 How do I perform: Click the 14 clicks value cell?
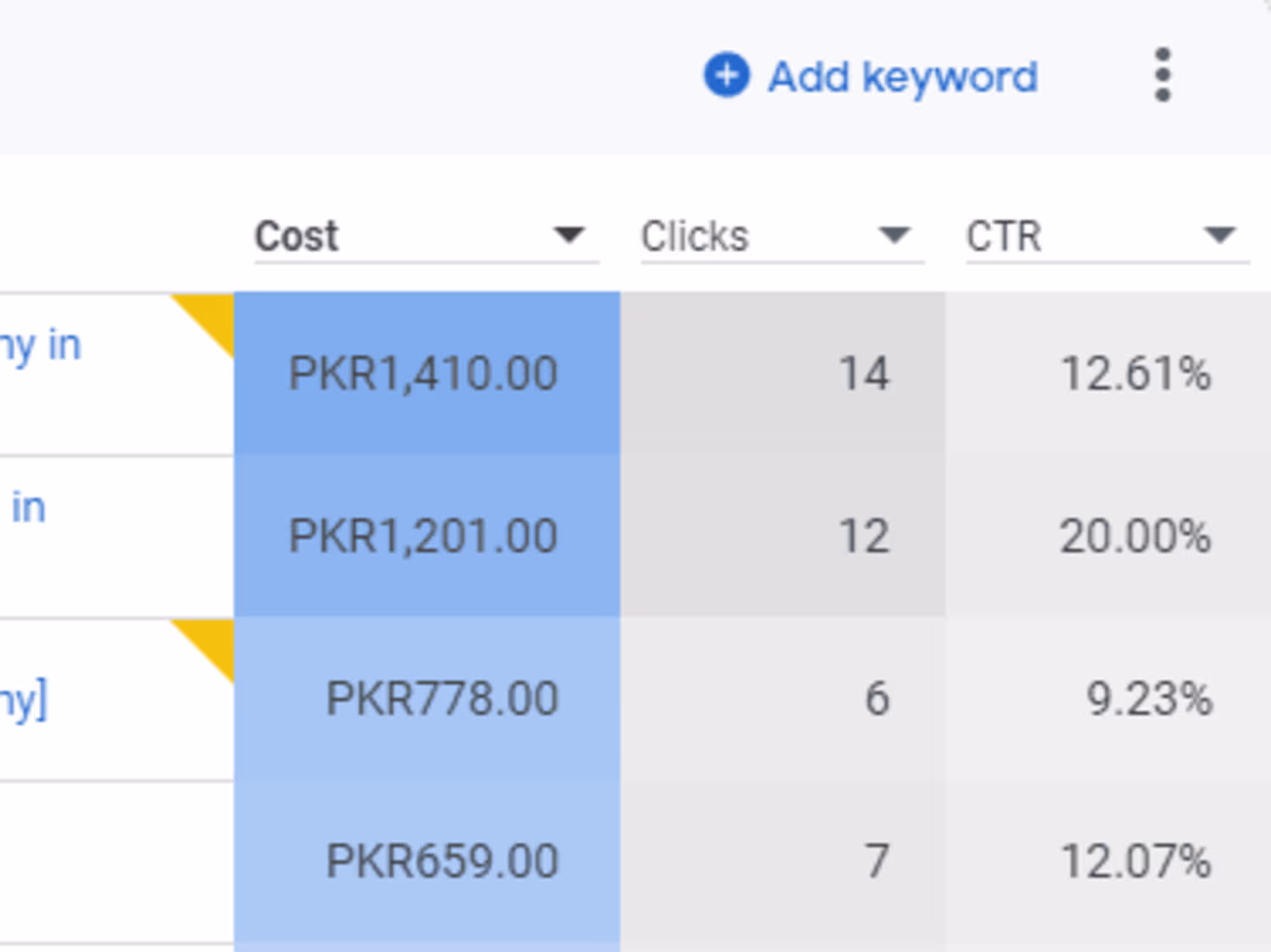tap(863, 374)
